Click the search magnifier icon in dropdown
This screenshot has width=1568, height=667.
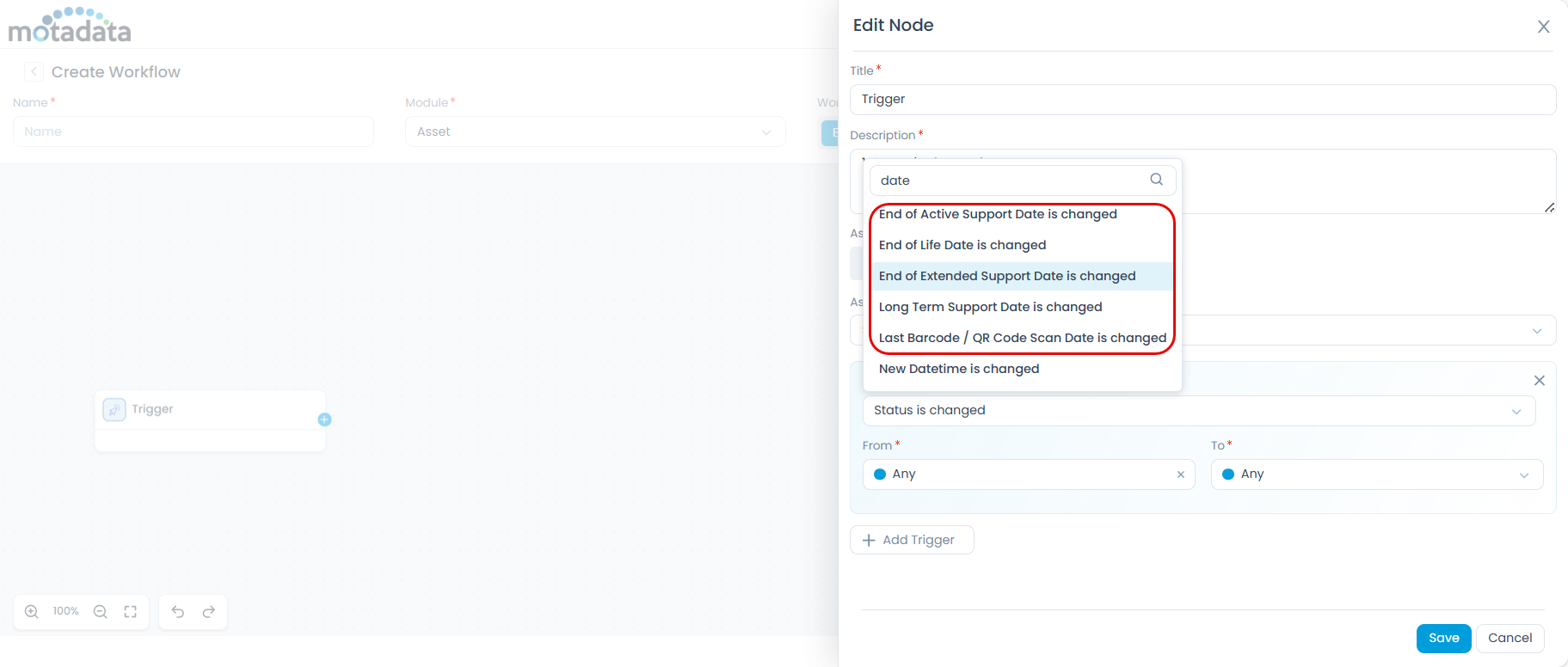click(x=1156, y=180)
